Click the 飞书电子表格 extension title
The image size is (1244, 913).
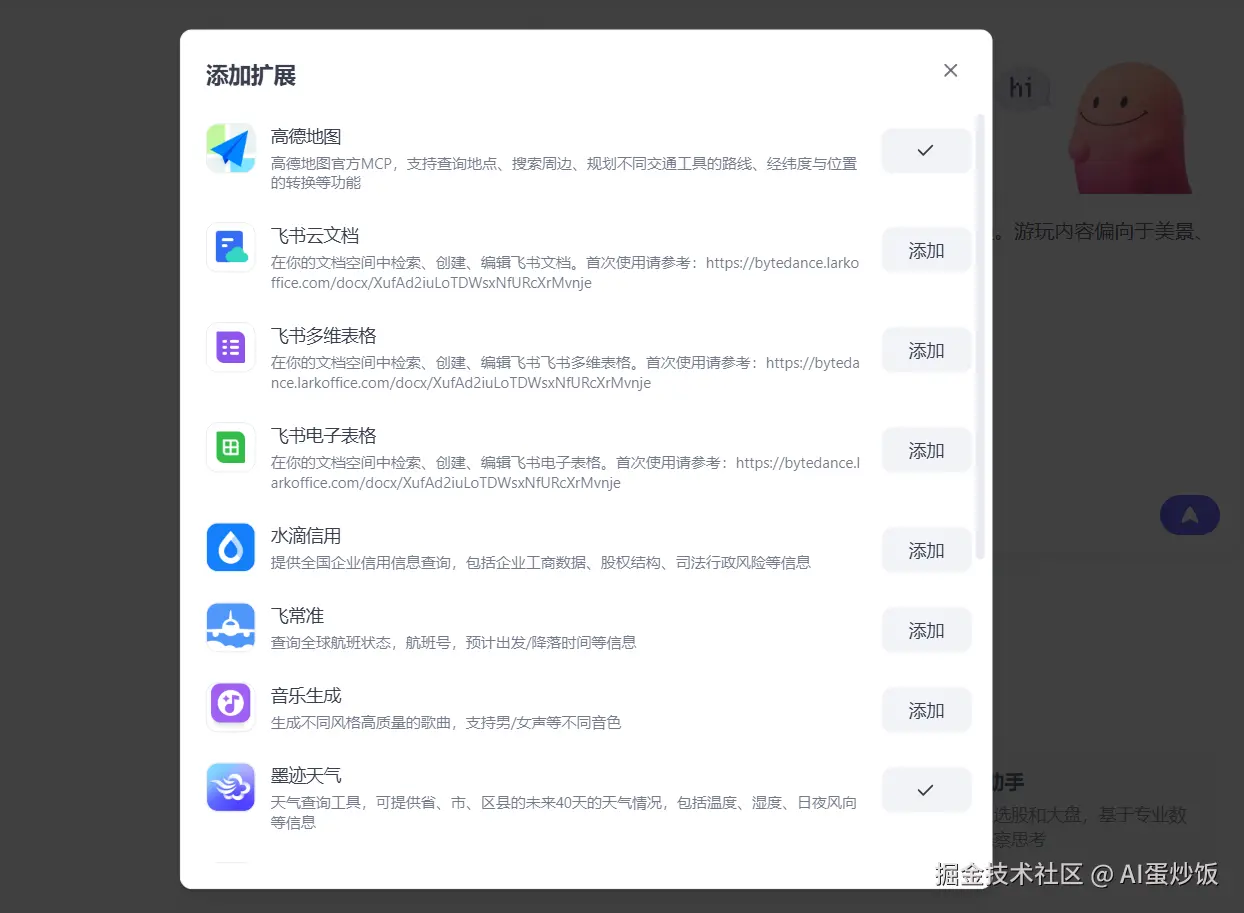coord(324,436)
